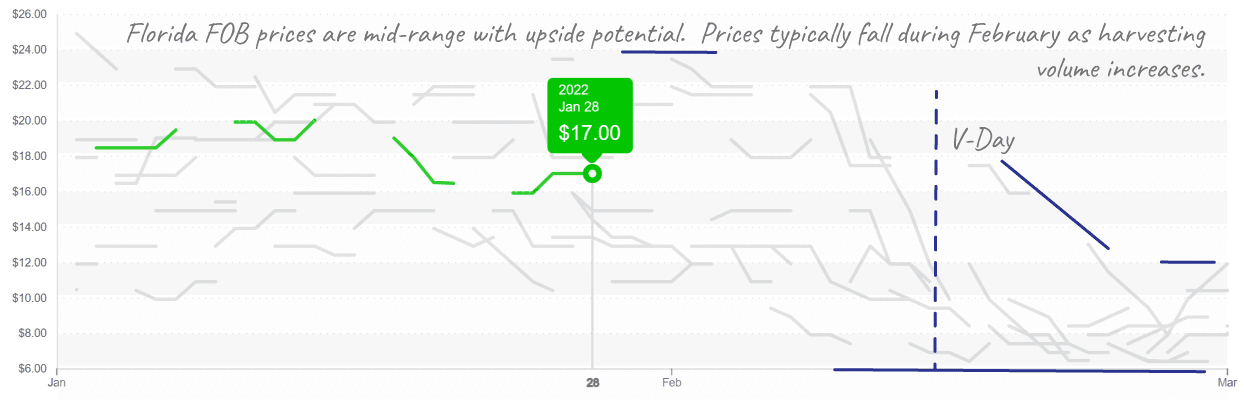This screenshot has width=1244, height=400.
Task: Click the green Jan 28 data point marker
Action: 592,173
